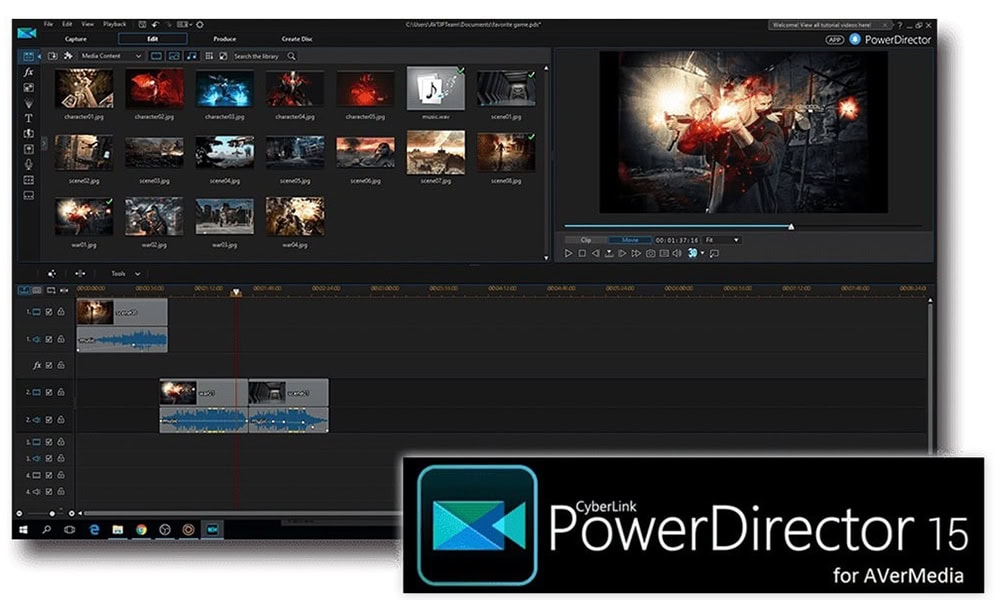
Task: Lock audio track 2
Action: pos(61,420)
